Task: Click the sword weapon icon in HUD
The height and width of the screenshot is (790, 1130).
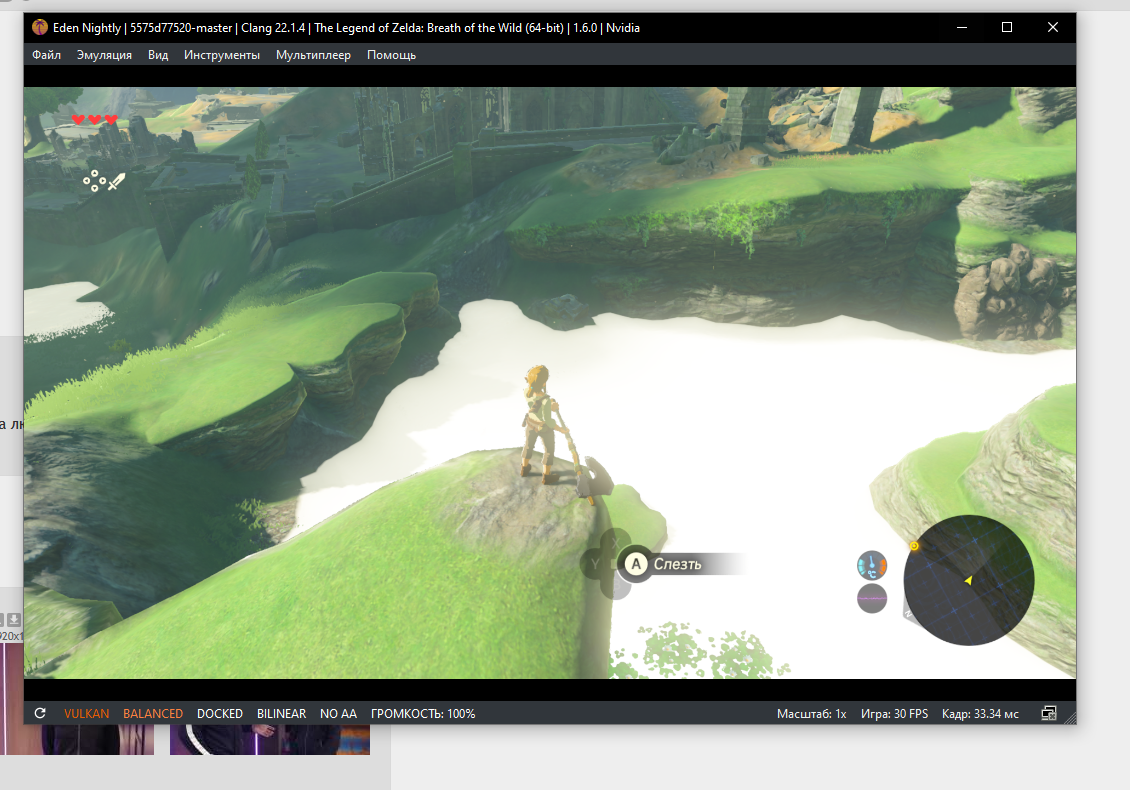Action: [116, 182]
